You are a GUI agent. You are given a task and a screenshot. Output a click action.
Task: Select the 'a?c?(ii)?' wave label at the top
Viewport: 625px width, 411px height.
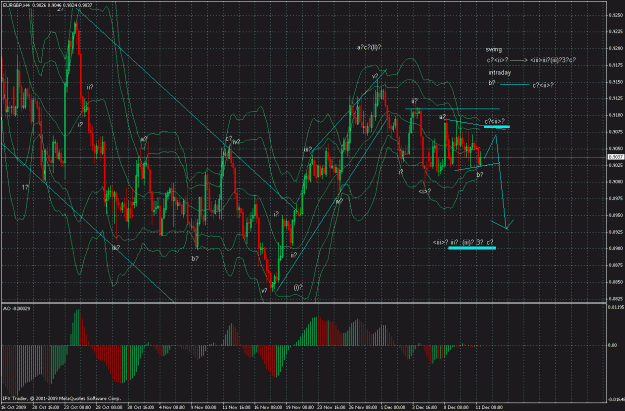369,47
